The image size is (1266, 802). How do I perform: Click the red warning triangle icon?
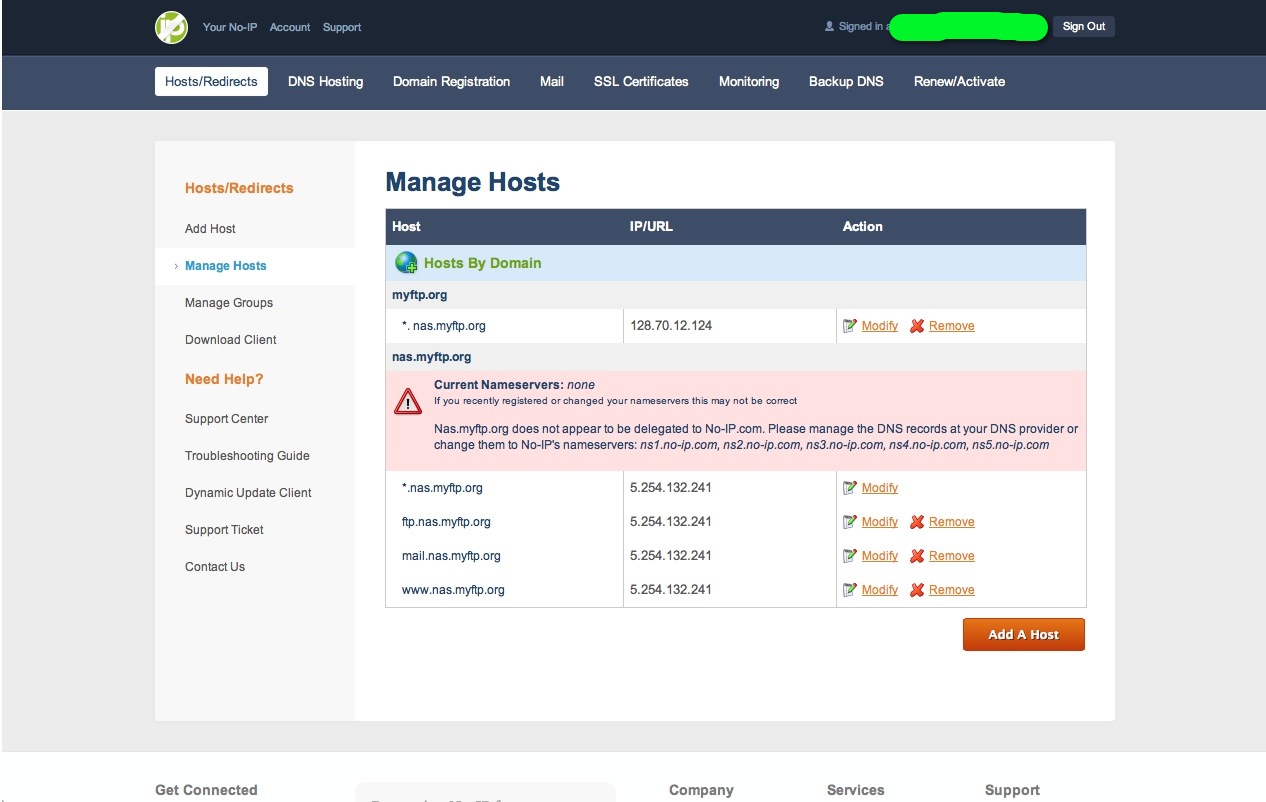[x=408, y=402]
